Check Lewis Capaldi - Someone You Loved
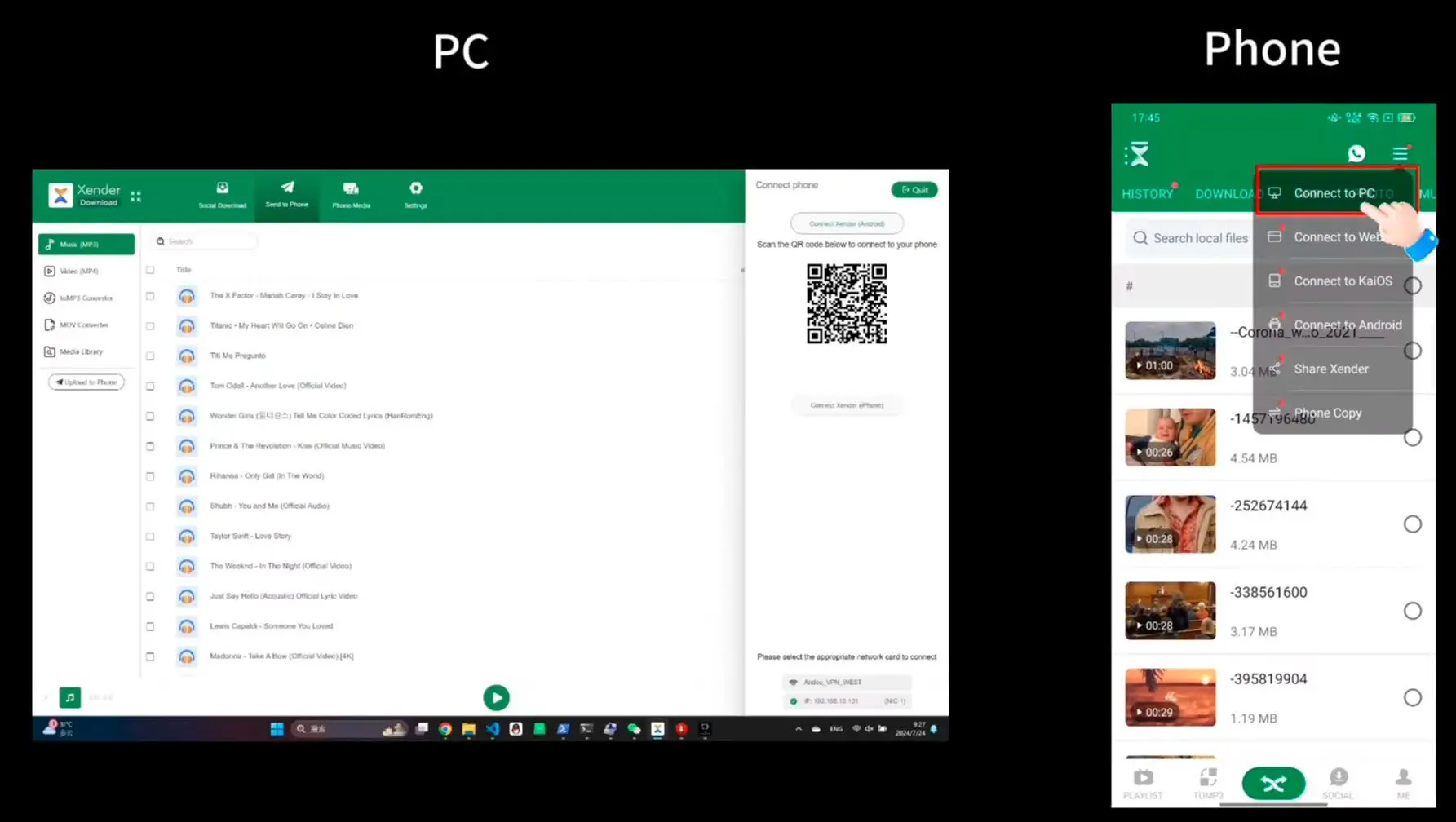The height and width of the screenshot is (822, 1456). pyautogui.click(x=150, y=627)
